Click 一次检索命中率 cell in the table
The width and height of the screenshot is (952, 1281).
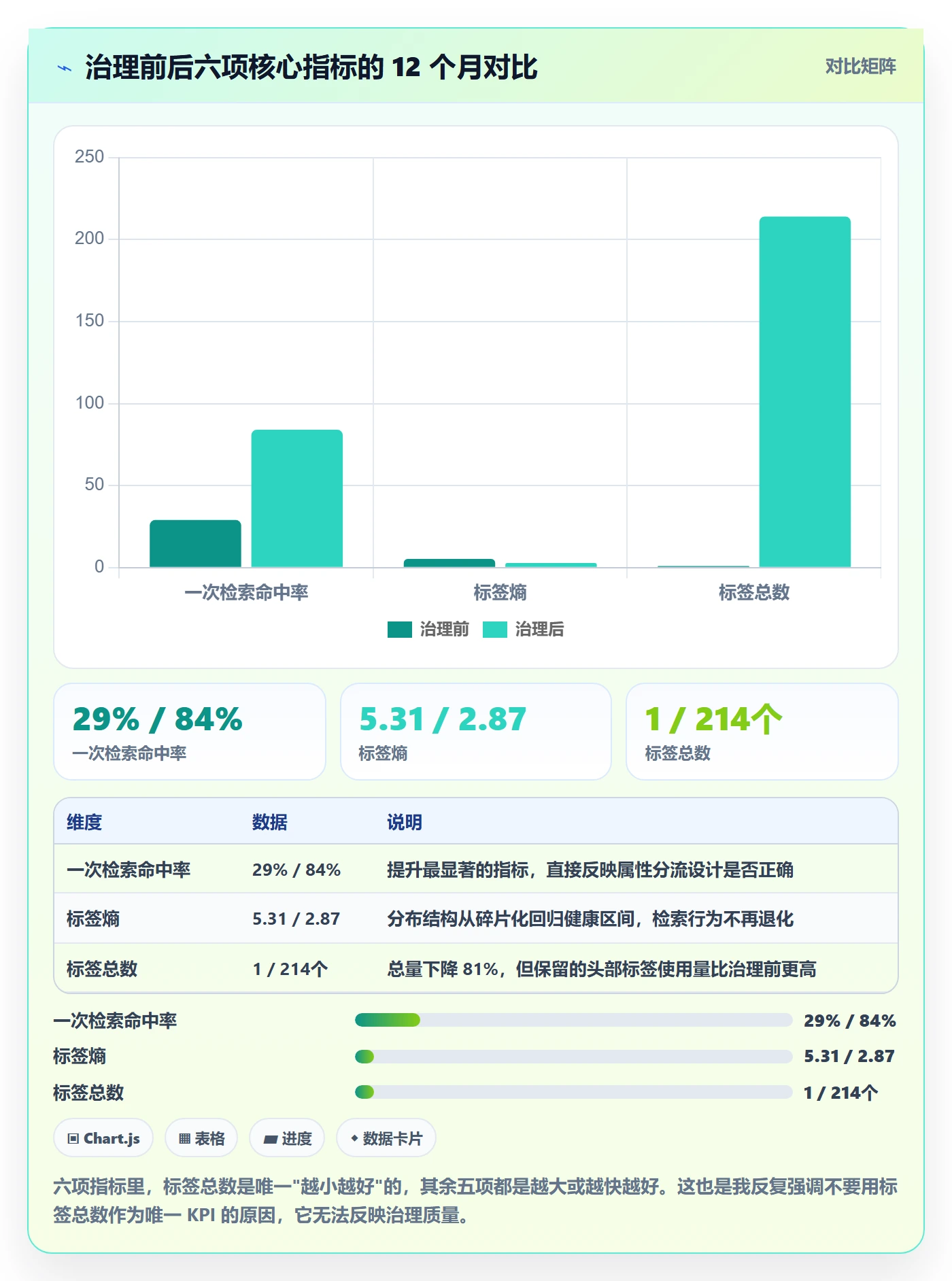coord(129,870)
